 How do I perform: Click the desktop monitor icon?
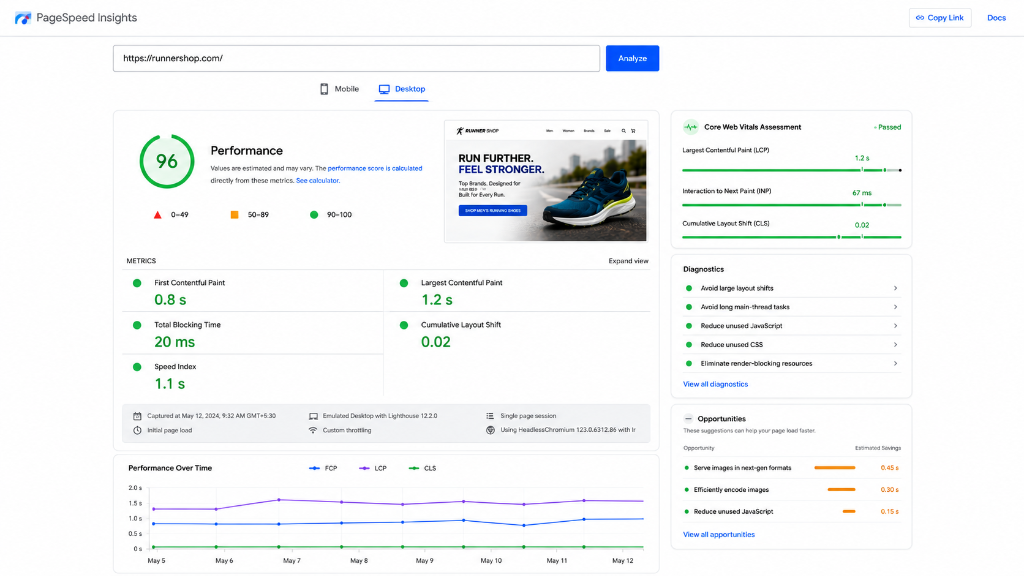tap(384, 89)
